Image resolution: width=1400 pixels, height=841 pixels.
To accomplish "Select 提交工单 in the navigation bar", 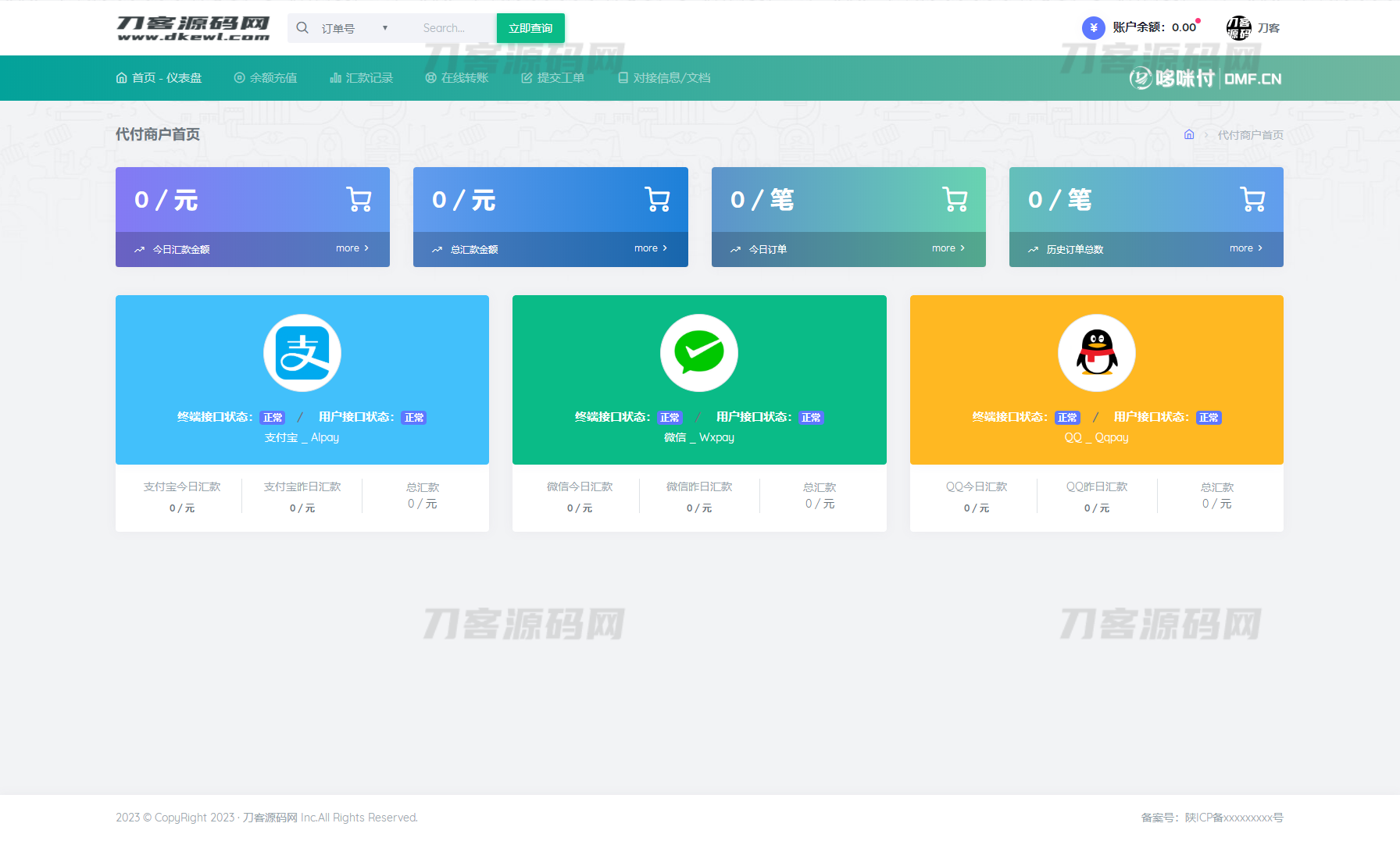I will (x=553, y=78).
